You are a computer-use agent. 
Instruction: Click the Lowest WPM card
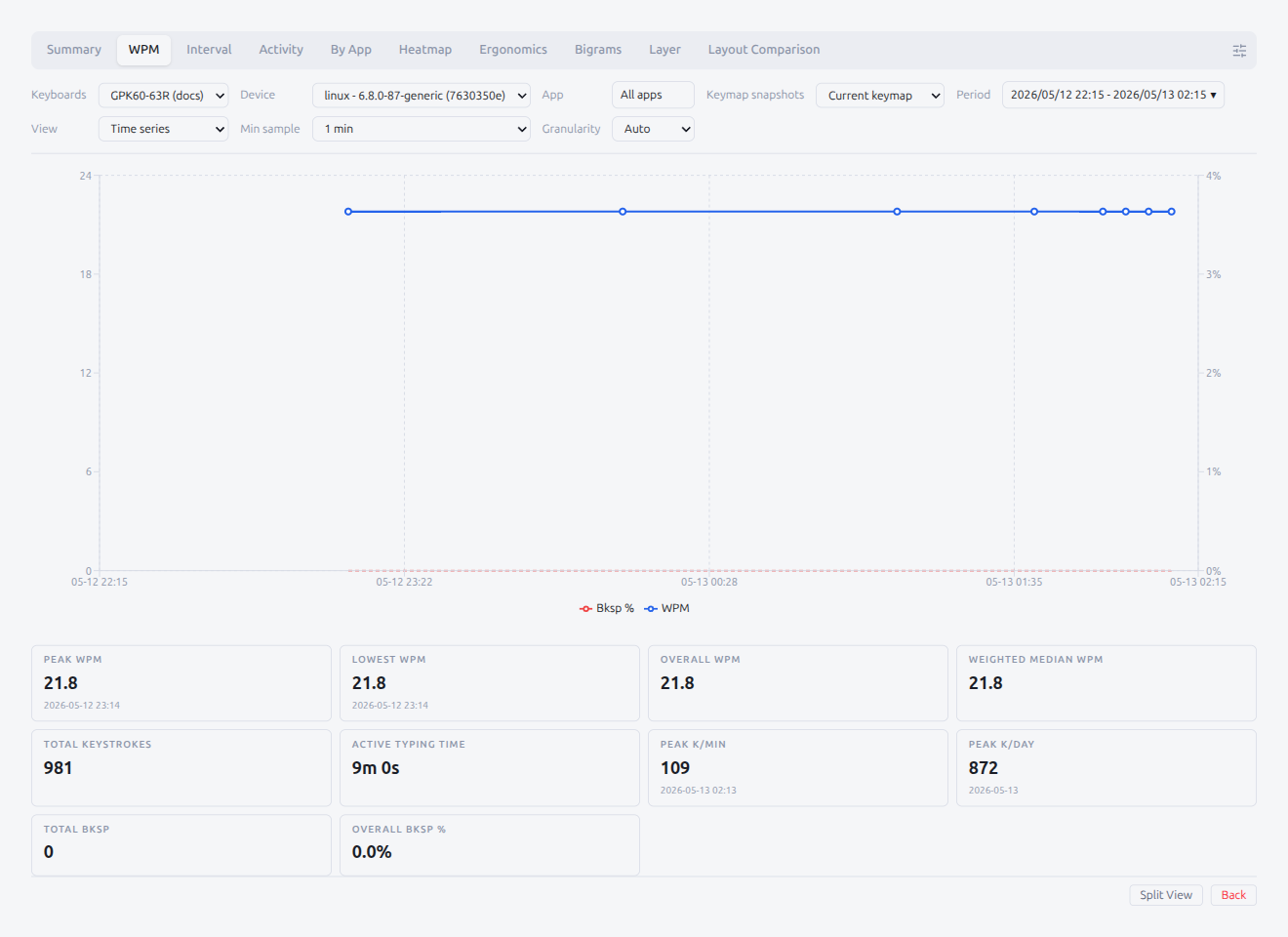(490, 683)
